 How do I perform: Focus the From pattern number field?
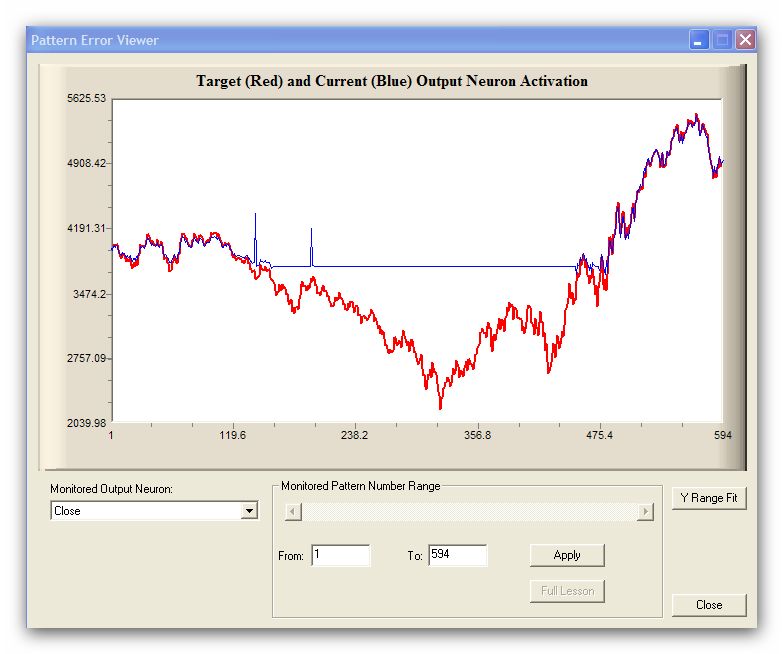click(x=340, y=555)
